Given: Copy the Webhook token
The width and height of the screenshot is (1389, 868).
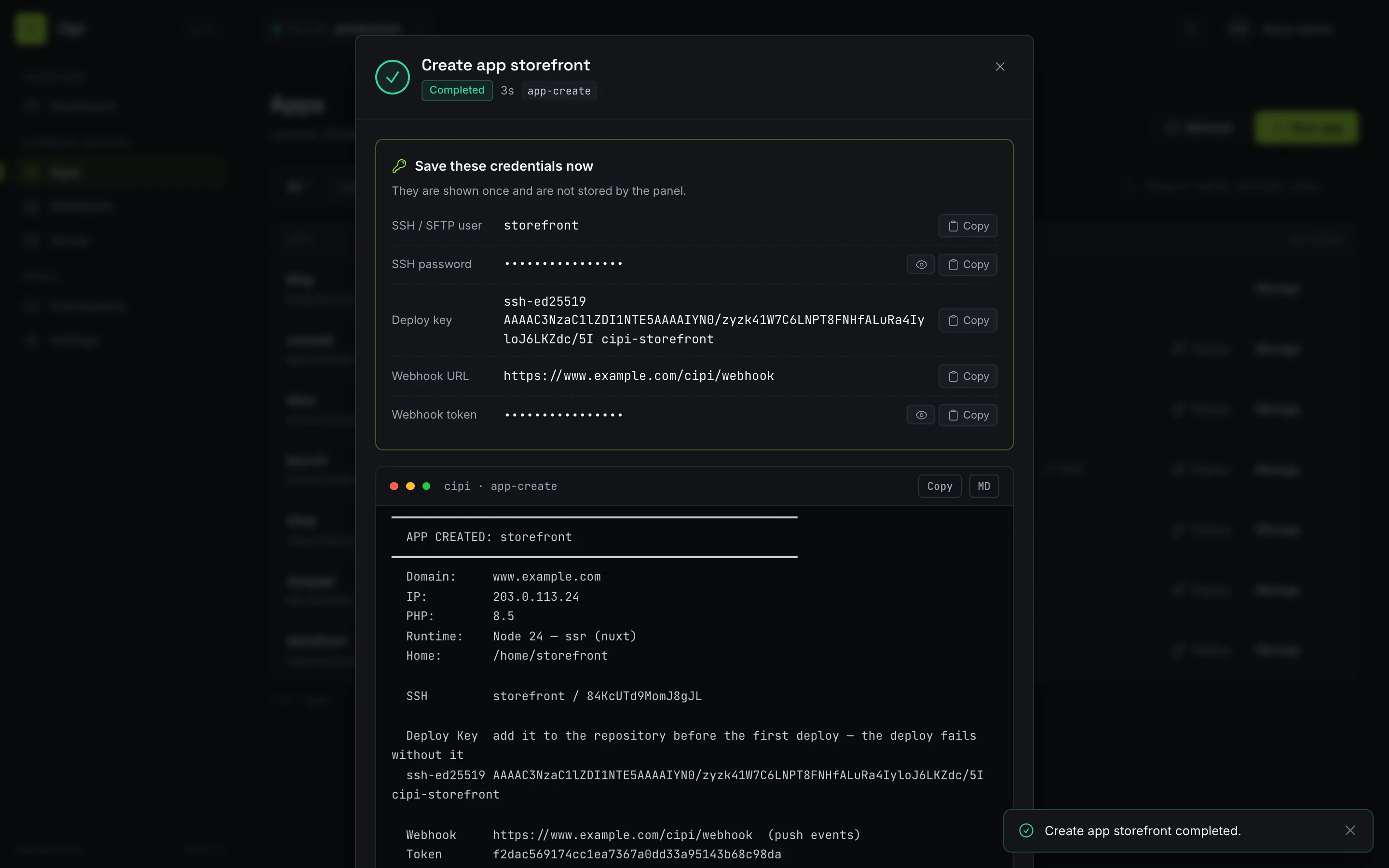Looking at the screenshot, I should click(x=967, y=415).
